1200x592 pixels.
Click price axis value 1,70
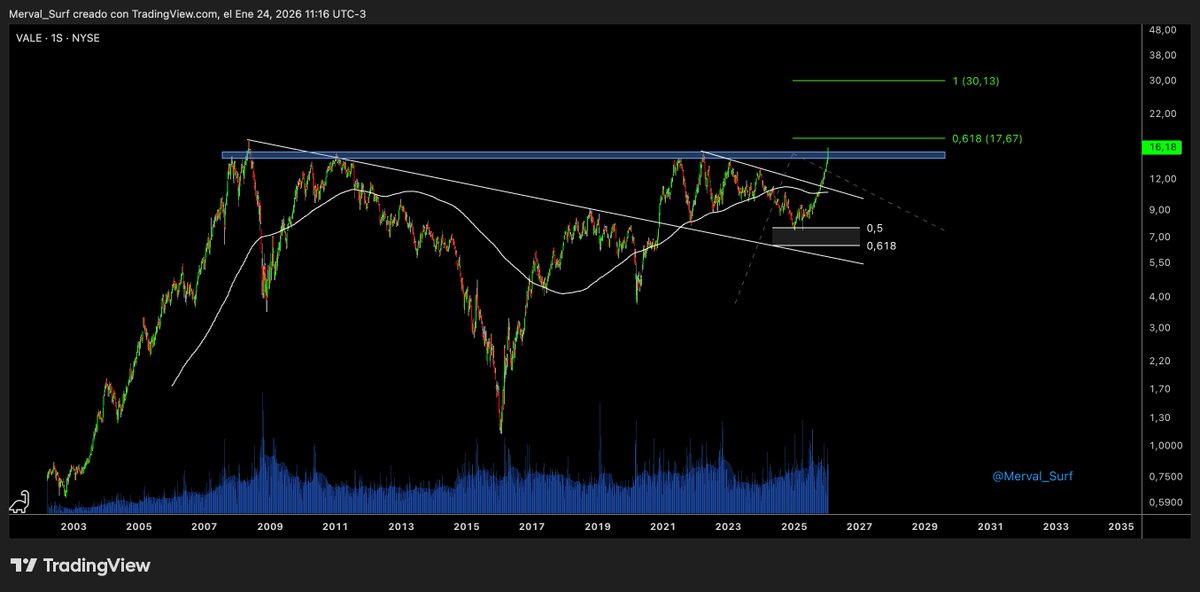click(x=1158, y=388)
